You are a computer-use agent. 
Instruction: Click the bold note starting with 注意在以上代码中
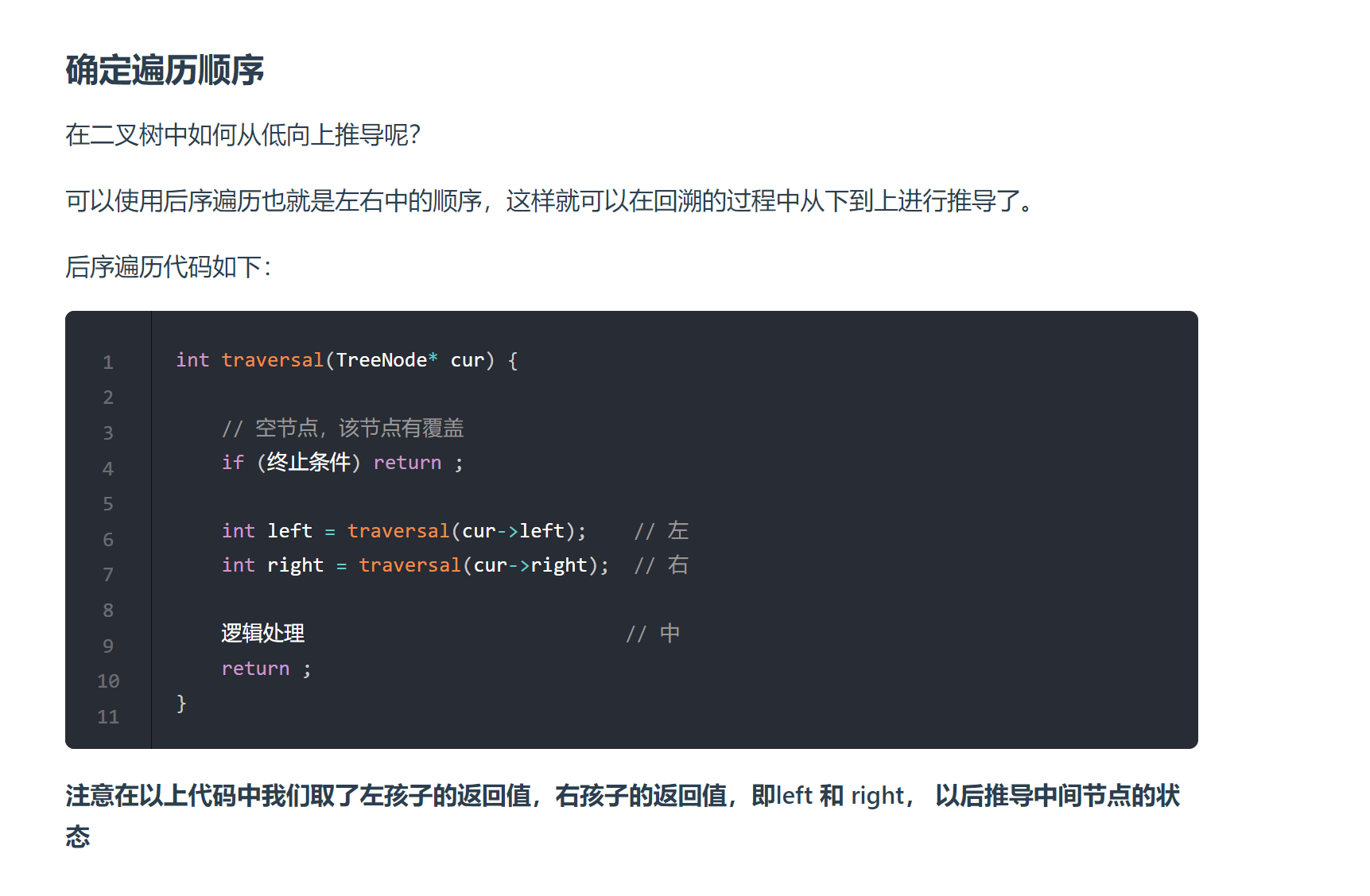622,796
